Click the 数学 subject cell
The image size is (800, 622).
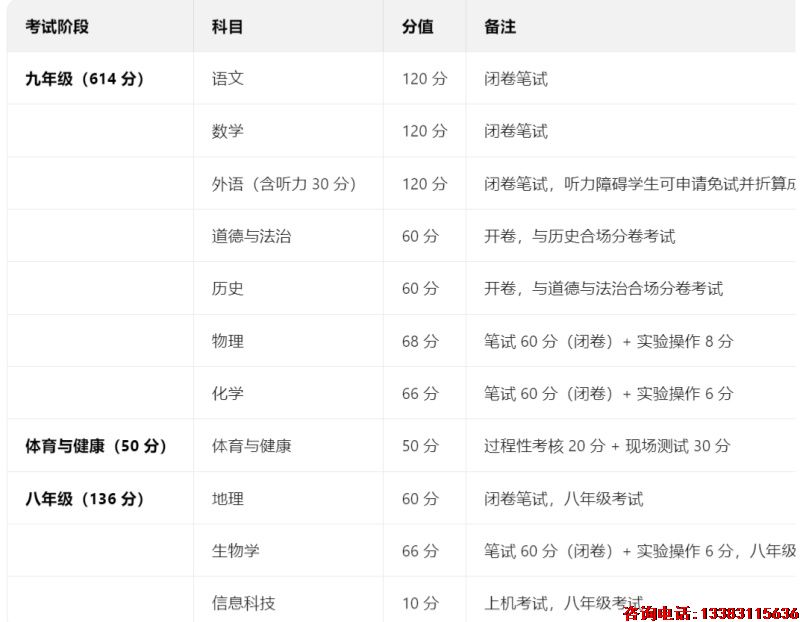coord(222,131)
